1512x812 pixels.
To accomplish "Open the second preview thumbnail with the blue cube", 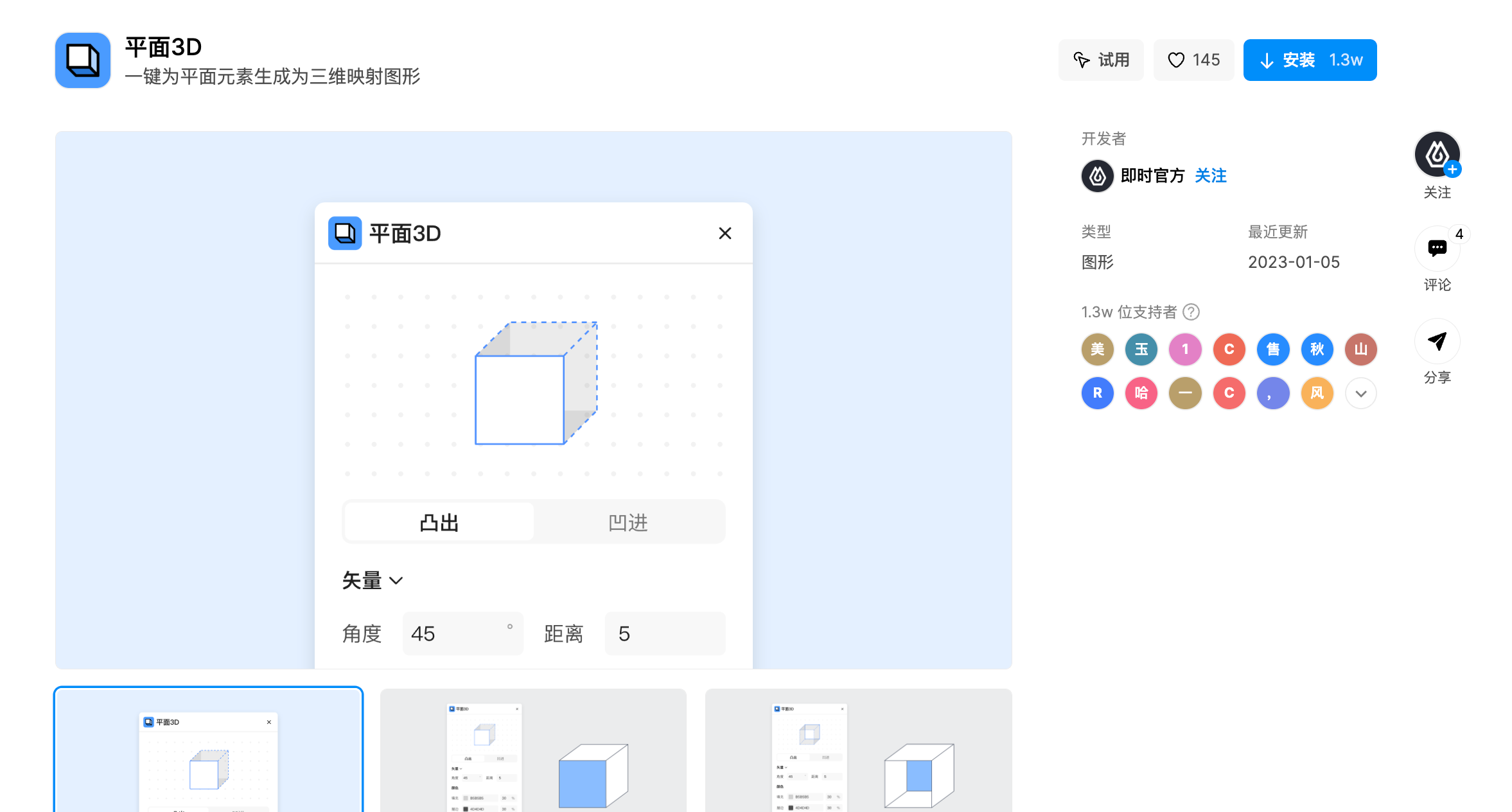I will tap(533, 750).
